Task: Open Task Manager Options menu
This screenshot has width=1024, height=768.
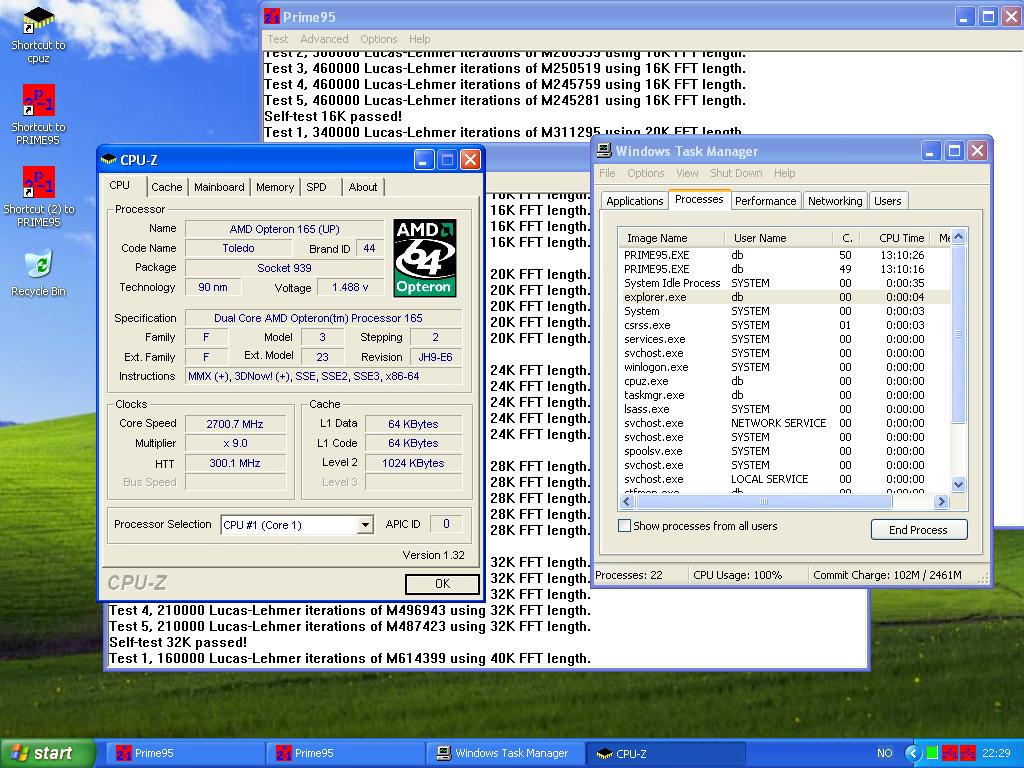Action: click(645, 173)
